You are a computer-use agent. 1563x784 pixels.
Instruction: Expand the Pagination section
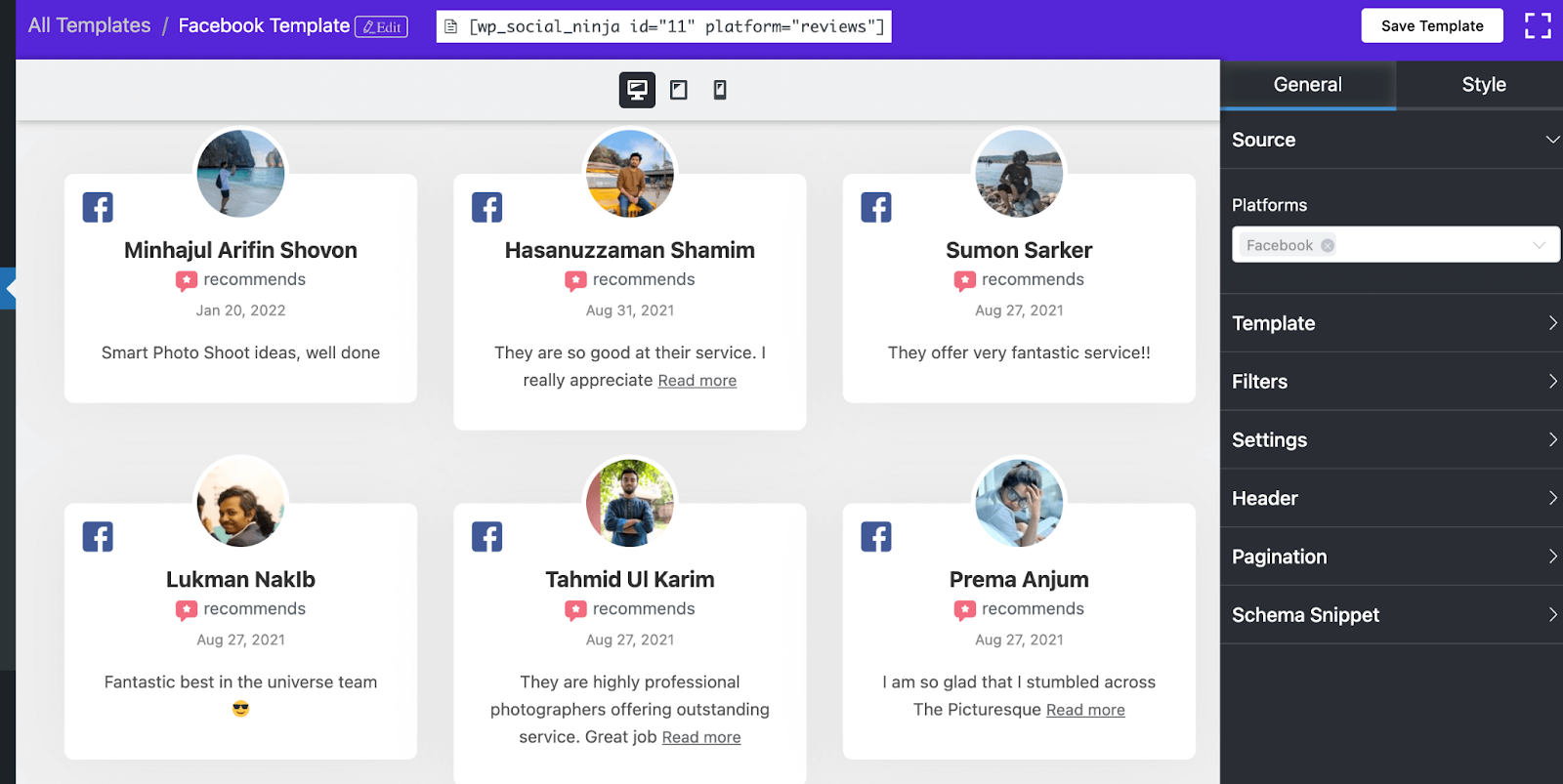click(x=1391, y=557)
